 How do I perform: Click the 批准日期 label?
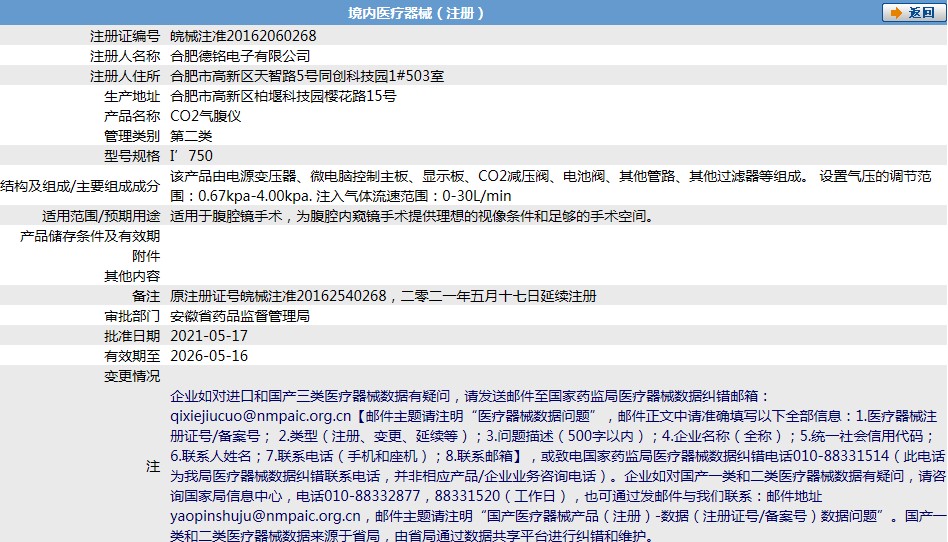pos(132,336)
